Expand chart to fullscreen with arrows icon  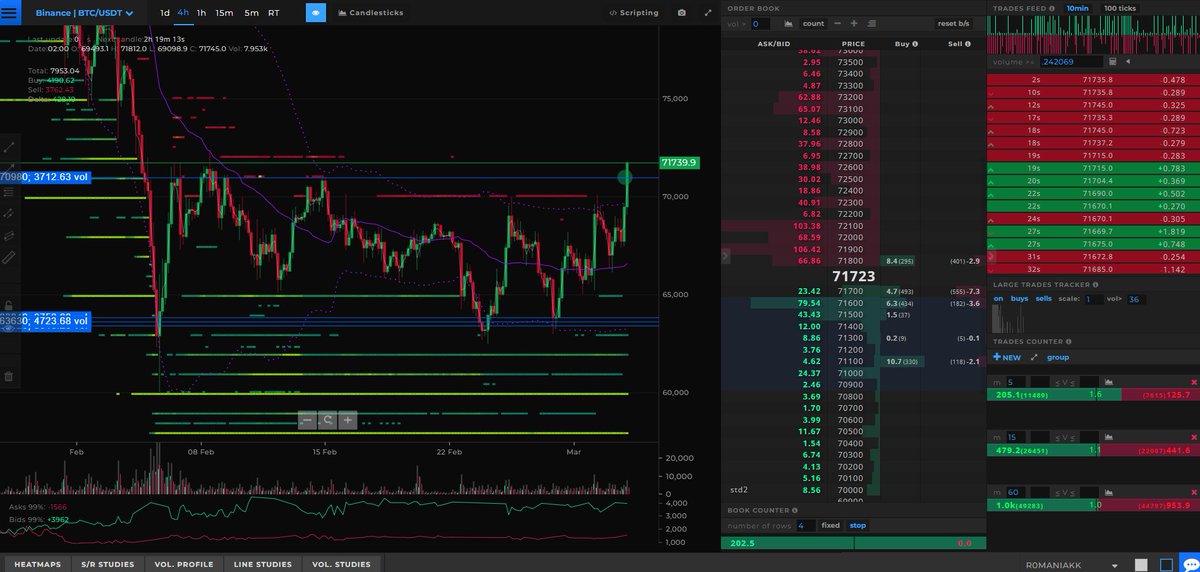tap(708, 13)
